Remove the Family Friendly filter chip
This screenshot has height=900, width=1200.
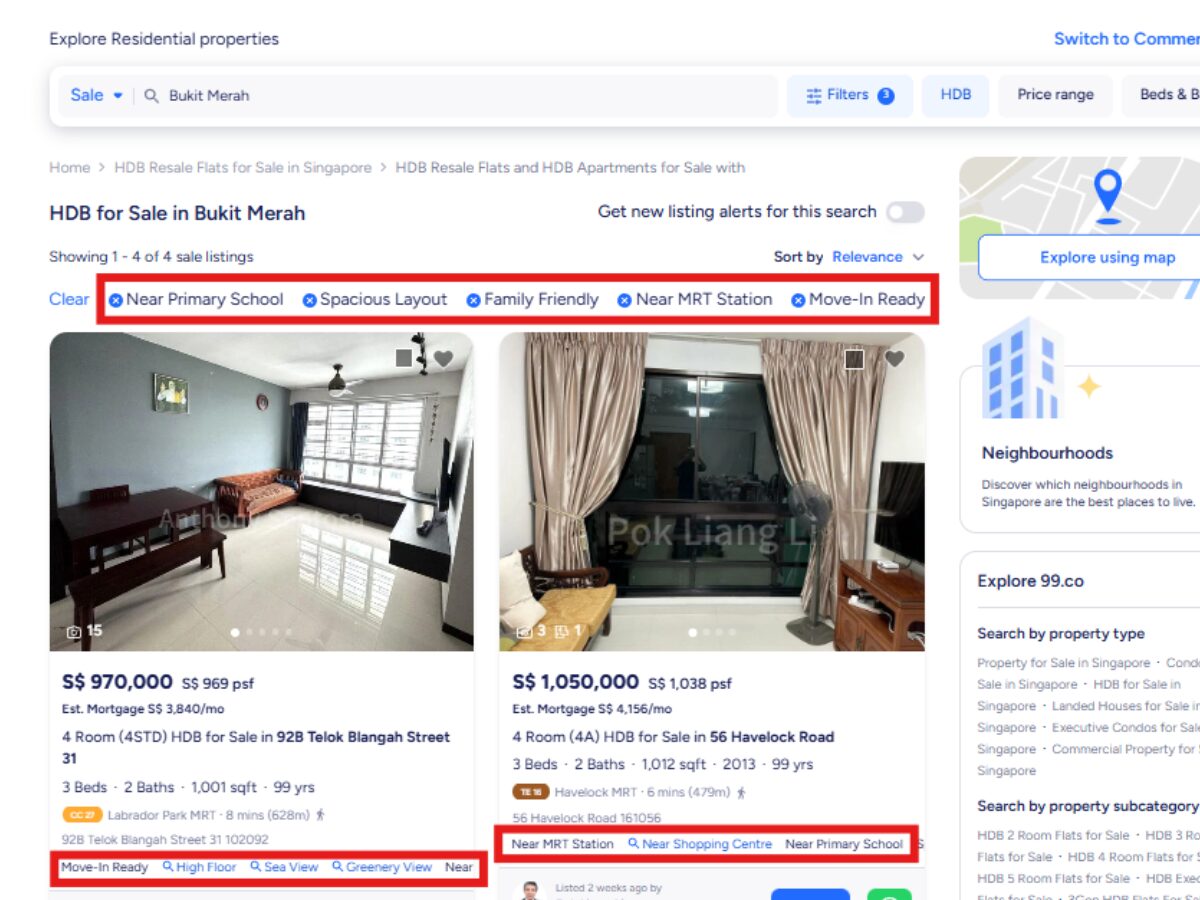[x=474, y=300]
